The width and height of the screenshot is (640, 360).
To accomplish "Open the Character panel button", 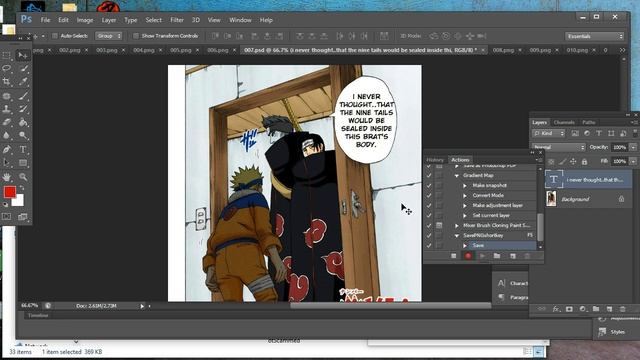I will click(513, 283).
